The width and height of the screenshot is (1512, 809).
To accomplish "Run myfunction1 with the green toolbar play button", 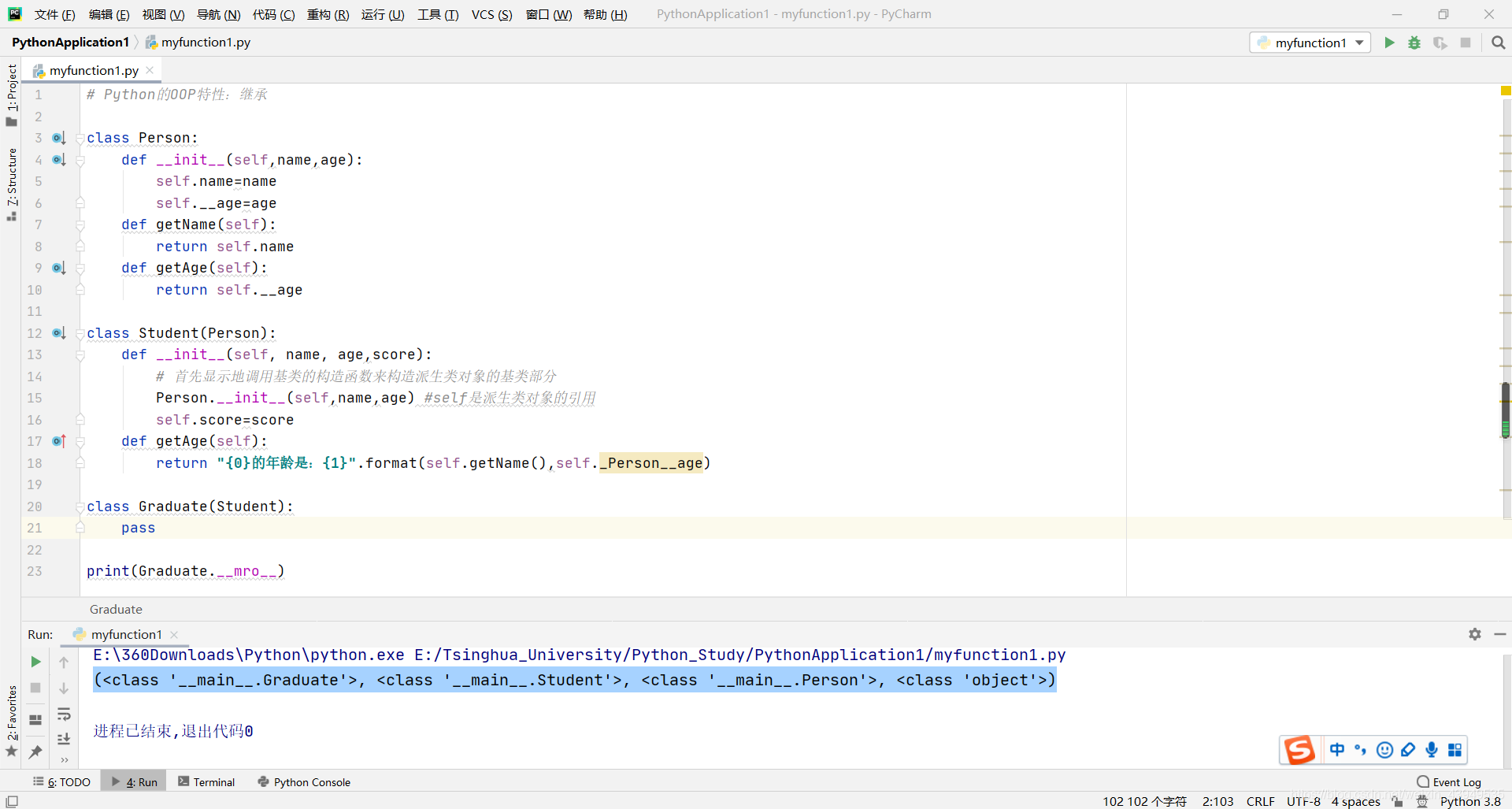I will coord(1389,43).
